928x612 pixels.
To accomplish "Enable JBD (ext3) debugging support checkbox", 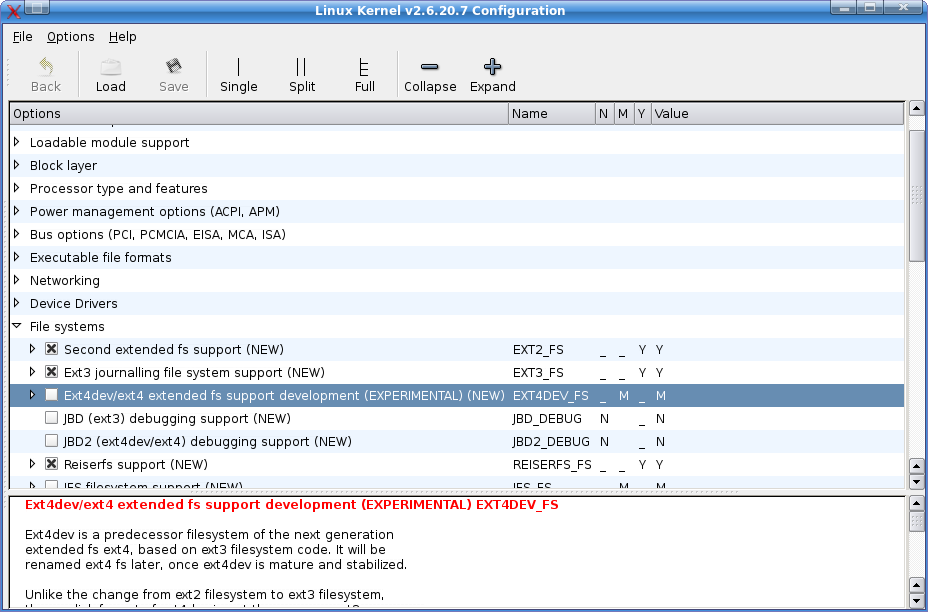I will pyautogui.click(x=51, y=419).
